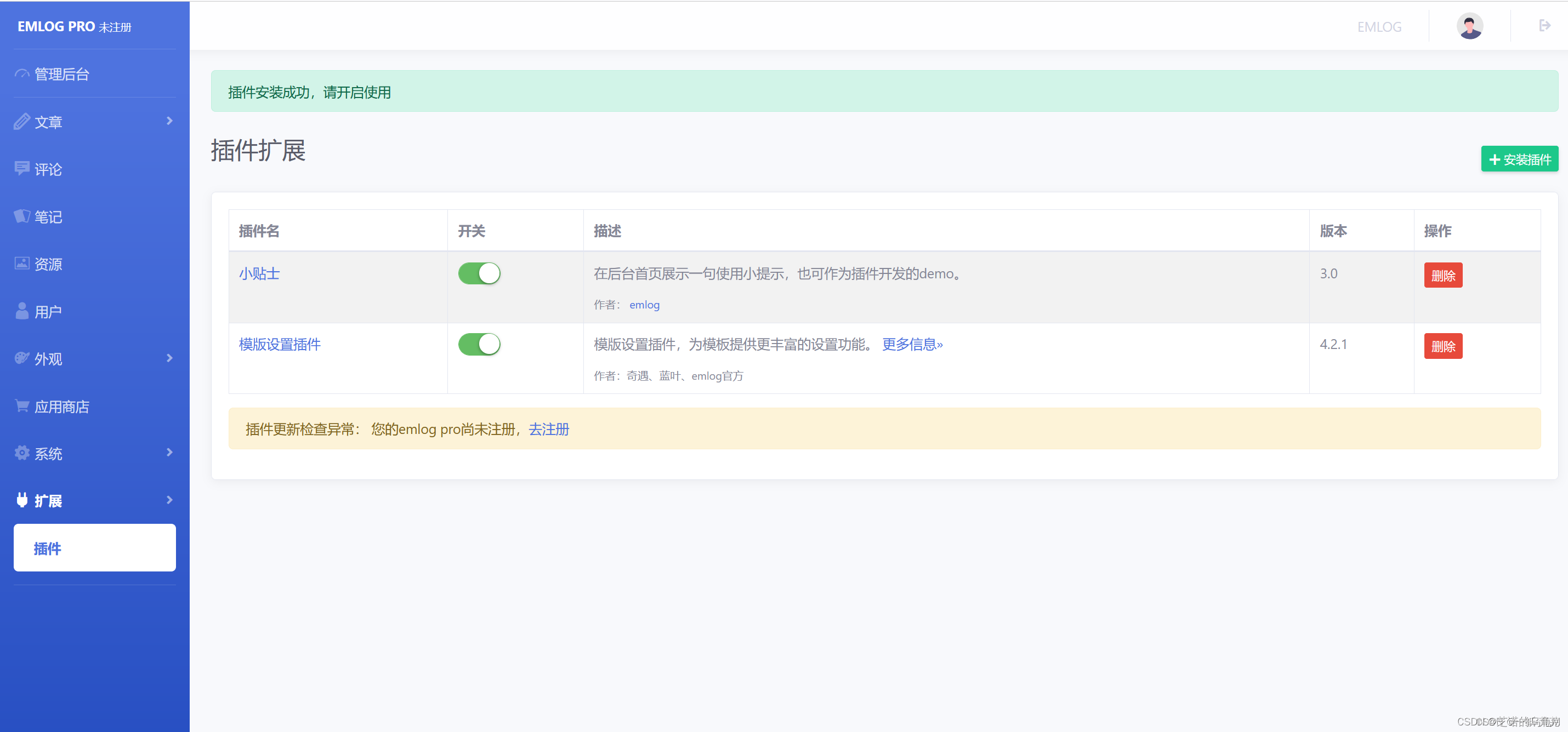Open the user avatar menu
The height and width of the screenshot is (732, 1568).
1469,26
